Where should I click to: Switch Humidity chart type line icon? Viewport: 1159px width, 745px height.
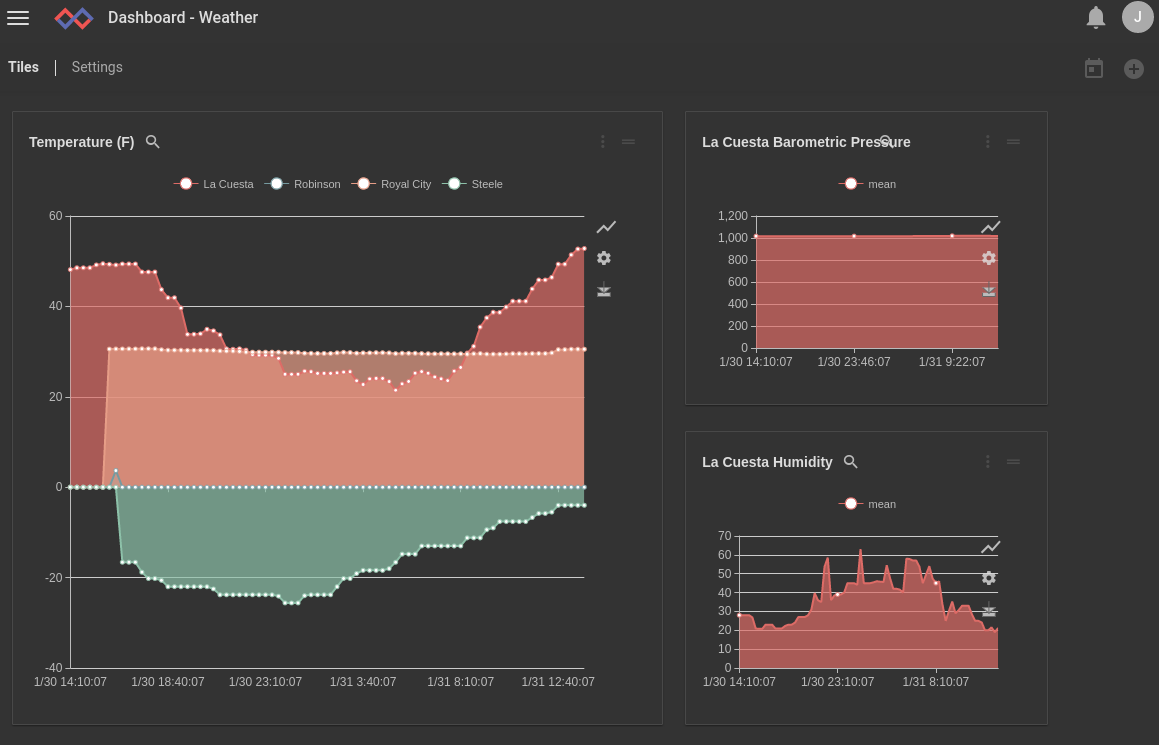point(990,547)
